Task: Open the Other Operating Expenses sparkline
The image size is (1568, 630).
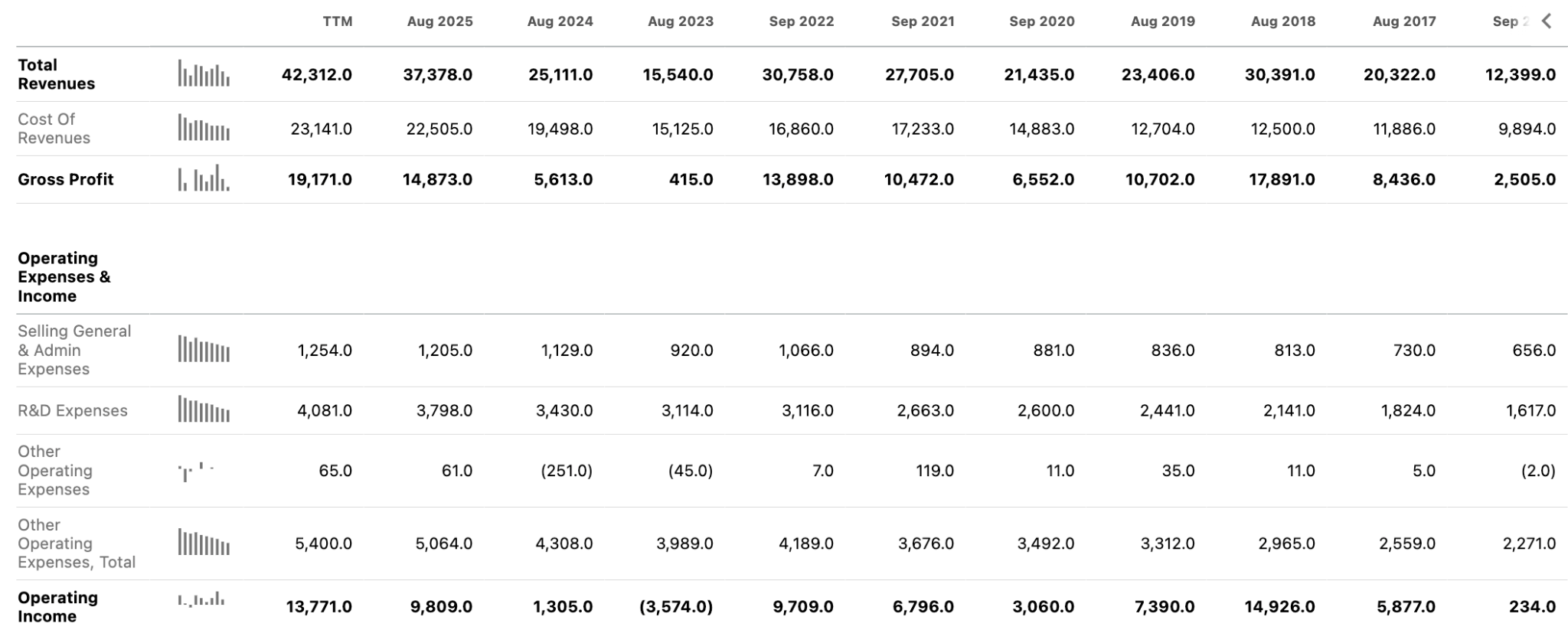Action: tap(196, 471)
